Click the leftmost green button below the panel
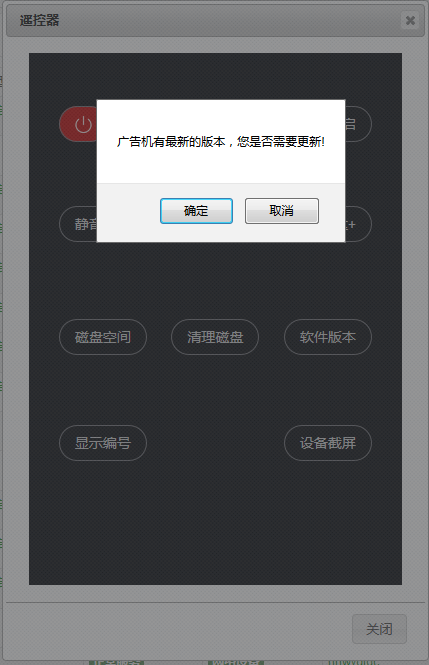The height and width of the screenshot is (665, 429). coord(117,662)
